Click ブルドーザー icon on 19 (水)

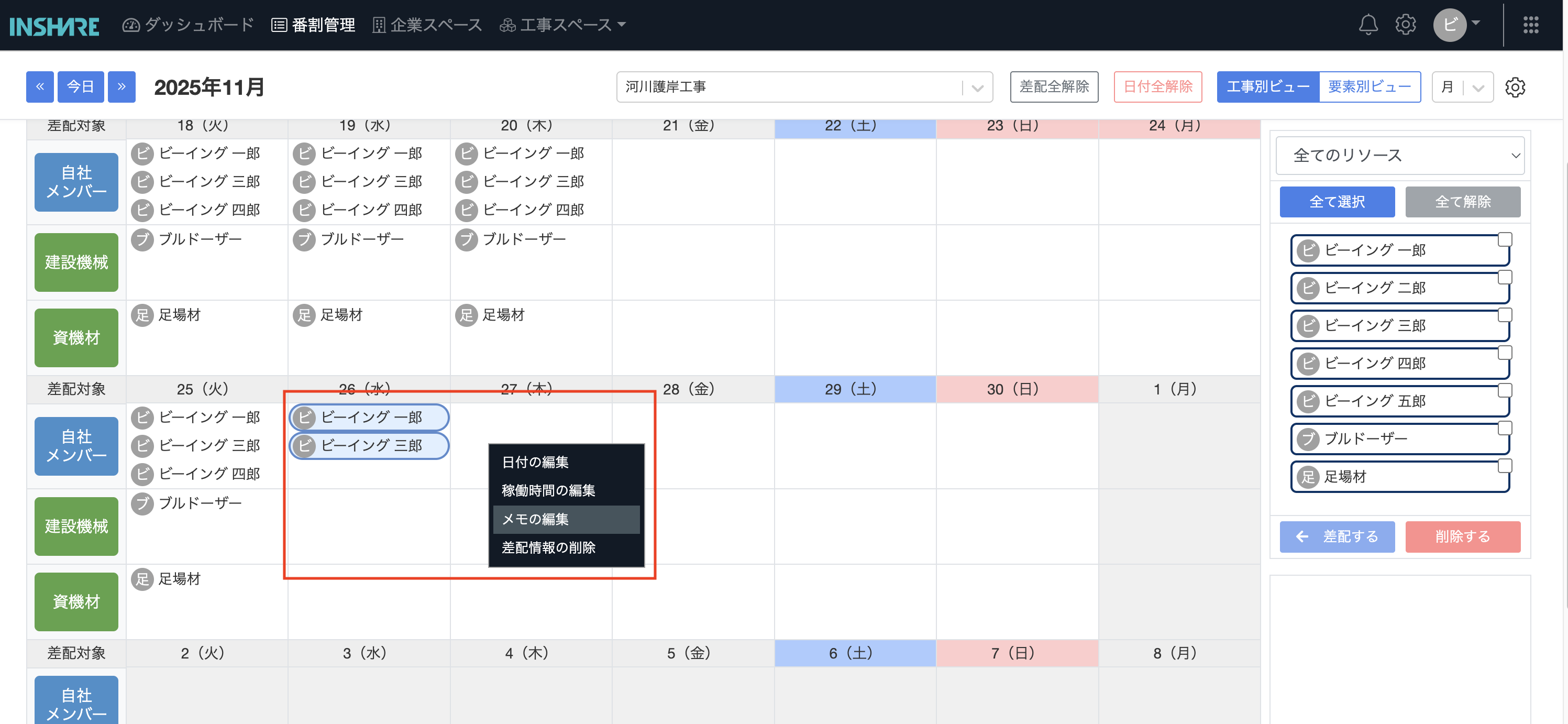(x=304, y=239)
